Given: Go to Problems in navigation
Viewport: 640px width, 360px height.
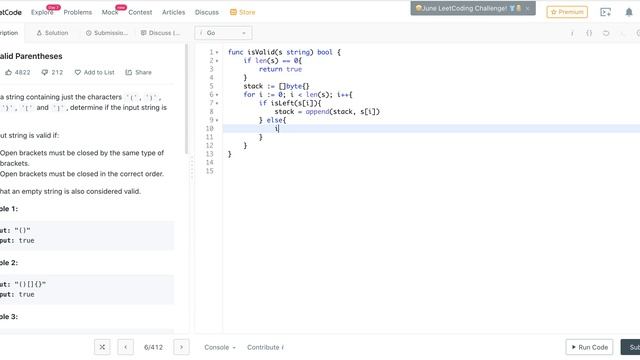Looking at the screenshot, I should [78, 12].
